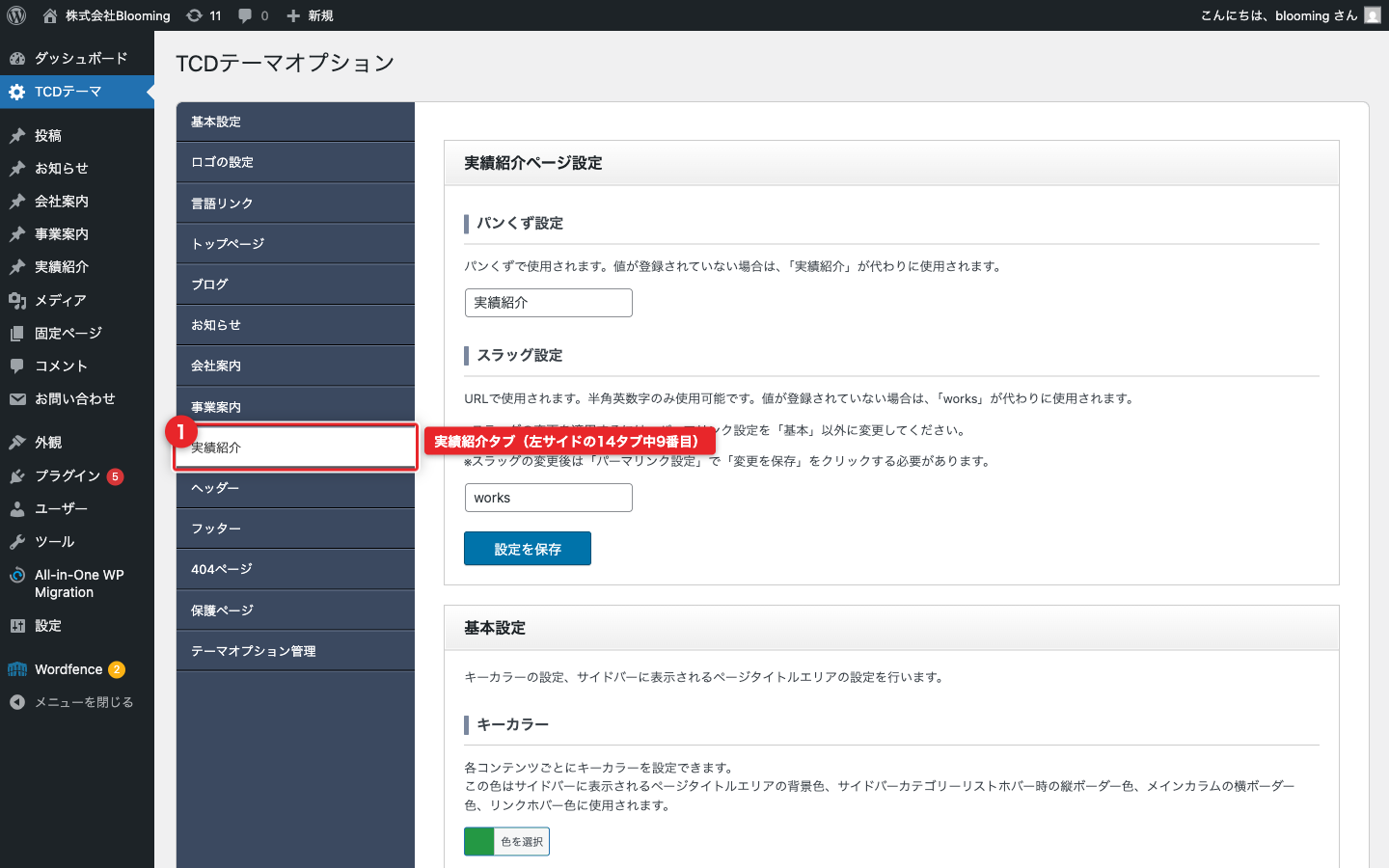Click the プラグイン plug icon
This screenshot has height=868, width=1389.
pos(17,476)
